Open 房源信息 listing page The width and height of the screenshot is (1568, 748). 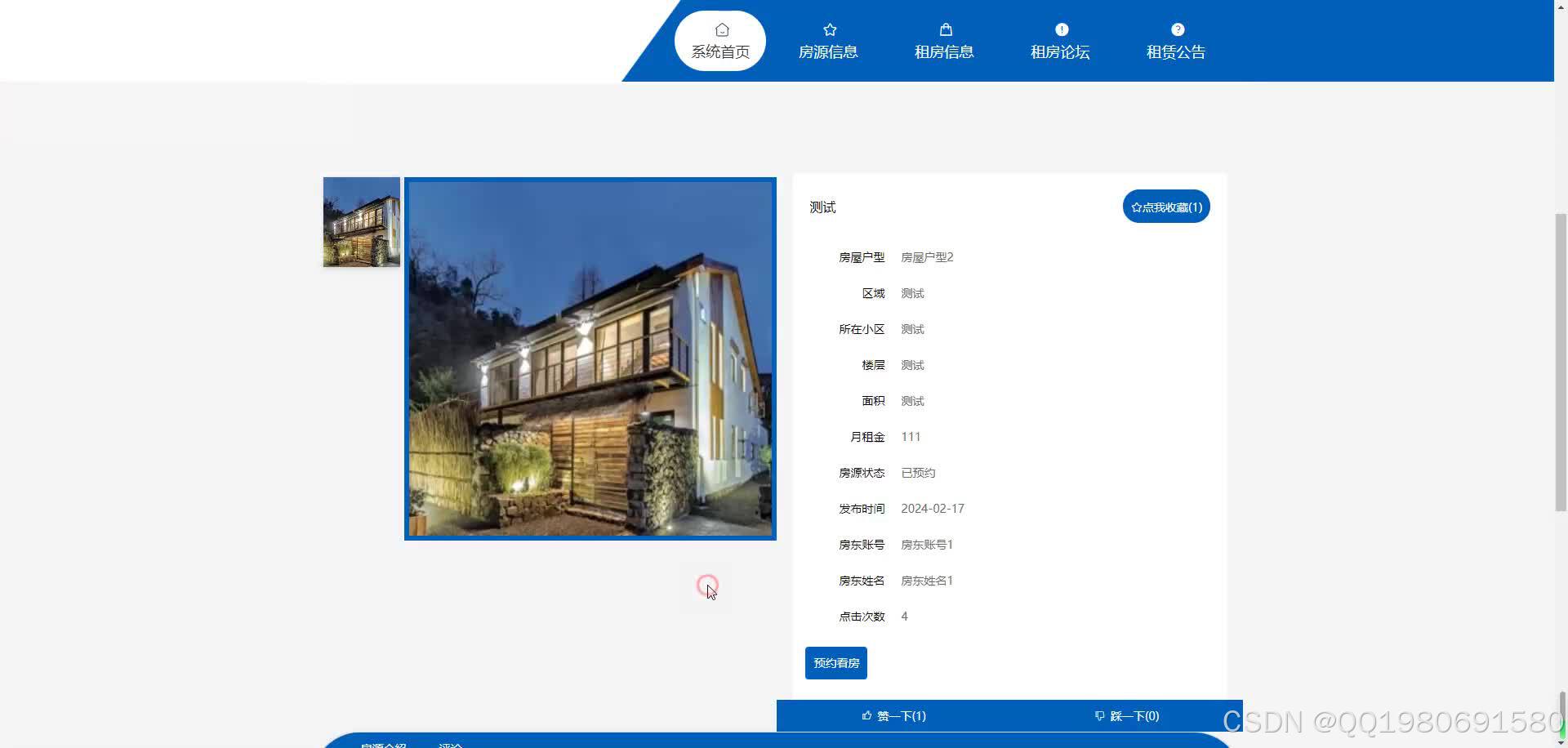[x=829, y=51]
